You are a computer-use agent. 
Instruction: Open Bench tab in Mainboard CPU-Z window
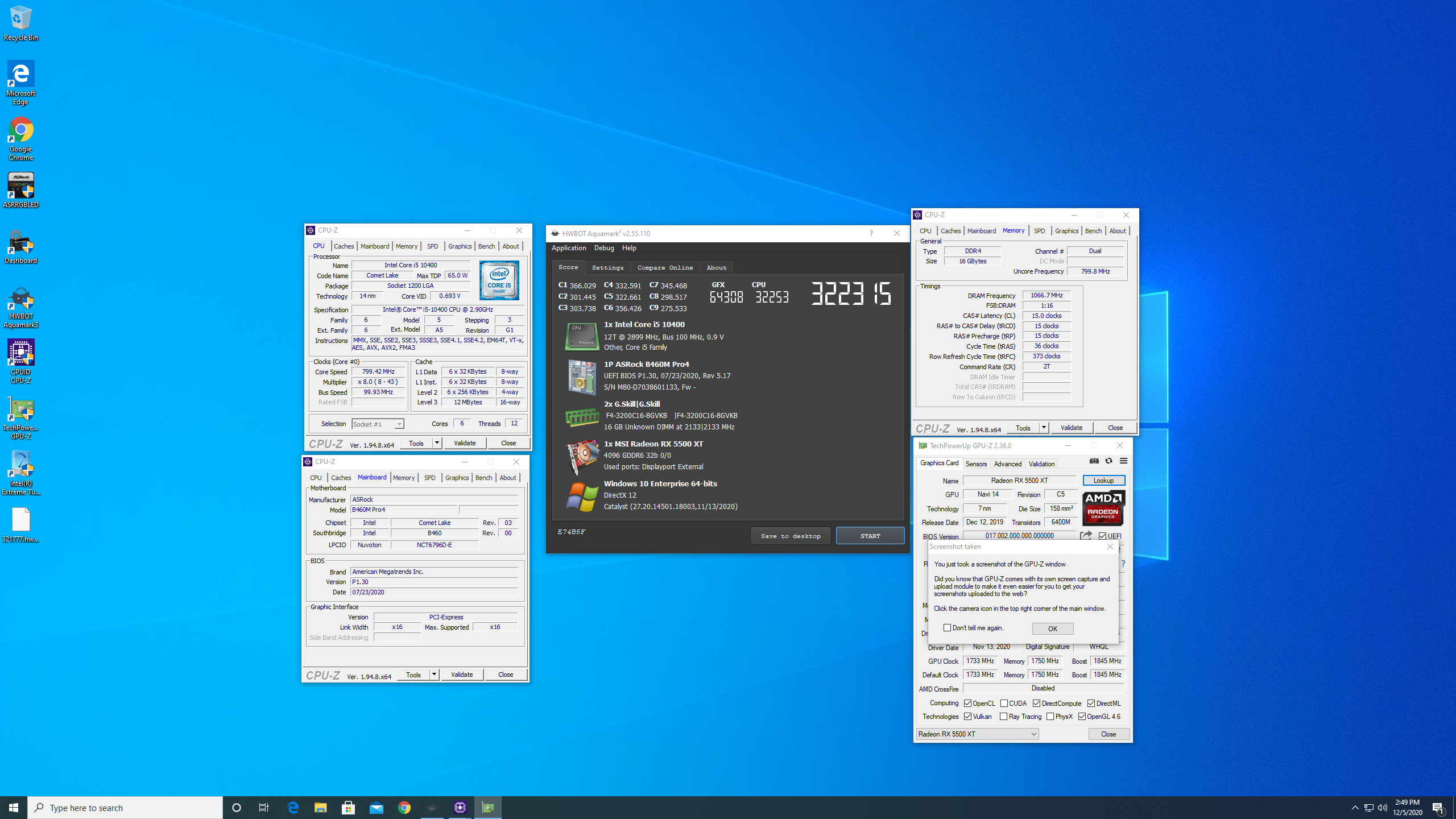click(x=483, y=478)
